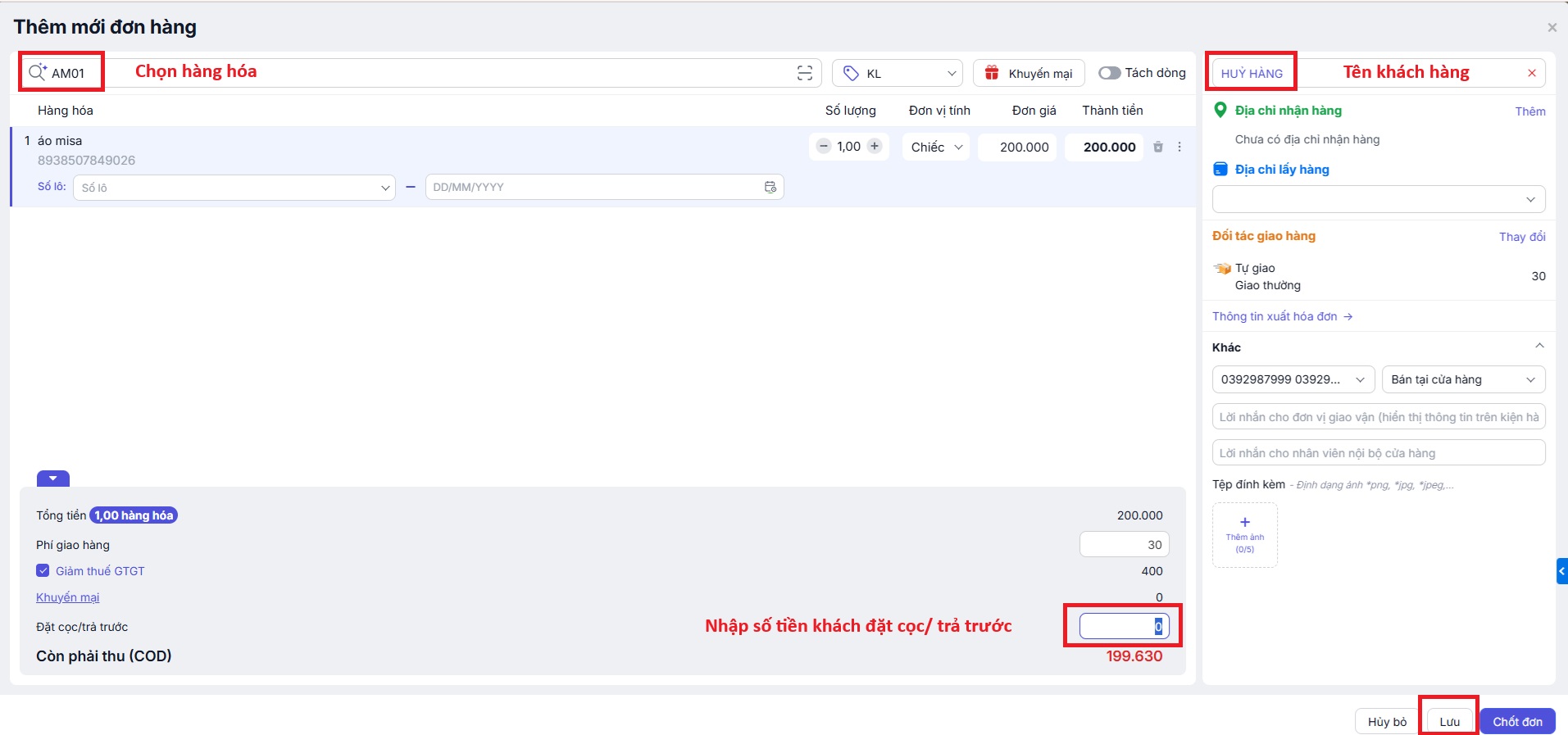Open the calendar picker for expiry date

(770, 187)
